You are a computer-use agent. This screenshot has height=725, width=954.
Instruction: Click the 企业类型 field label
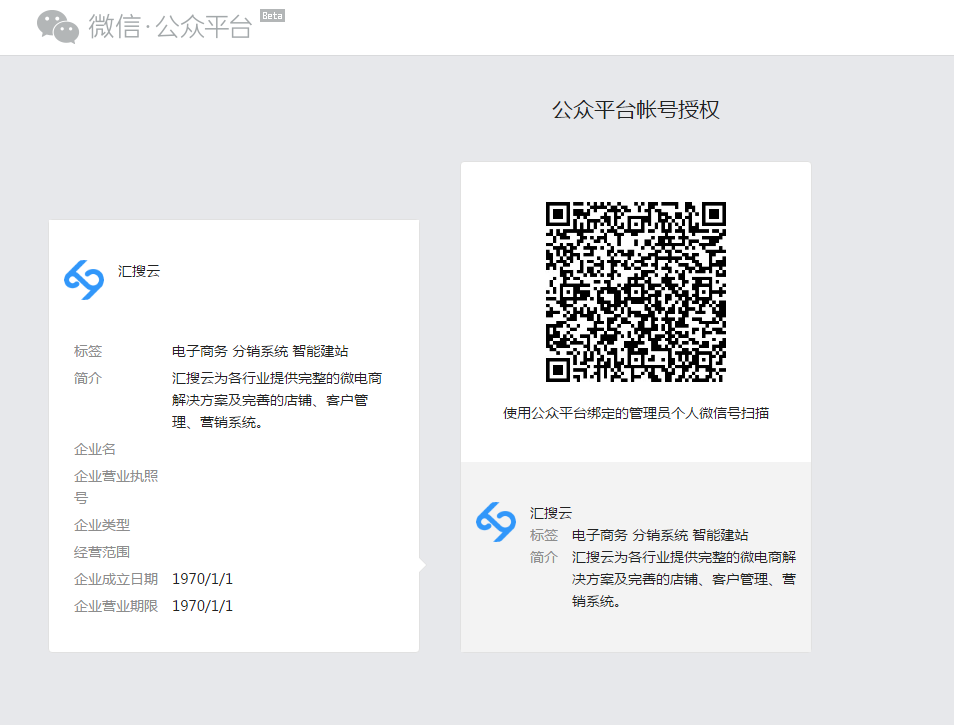click(102, 525)
